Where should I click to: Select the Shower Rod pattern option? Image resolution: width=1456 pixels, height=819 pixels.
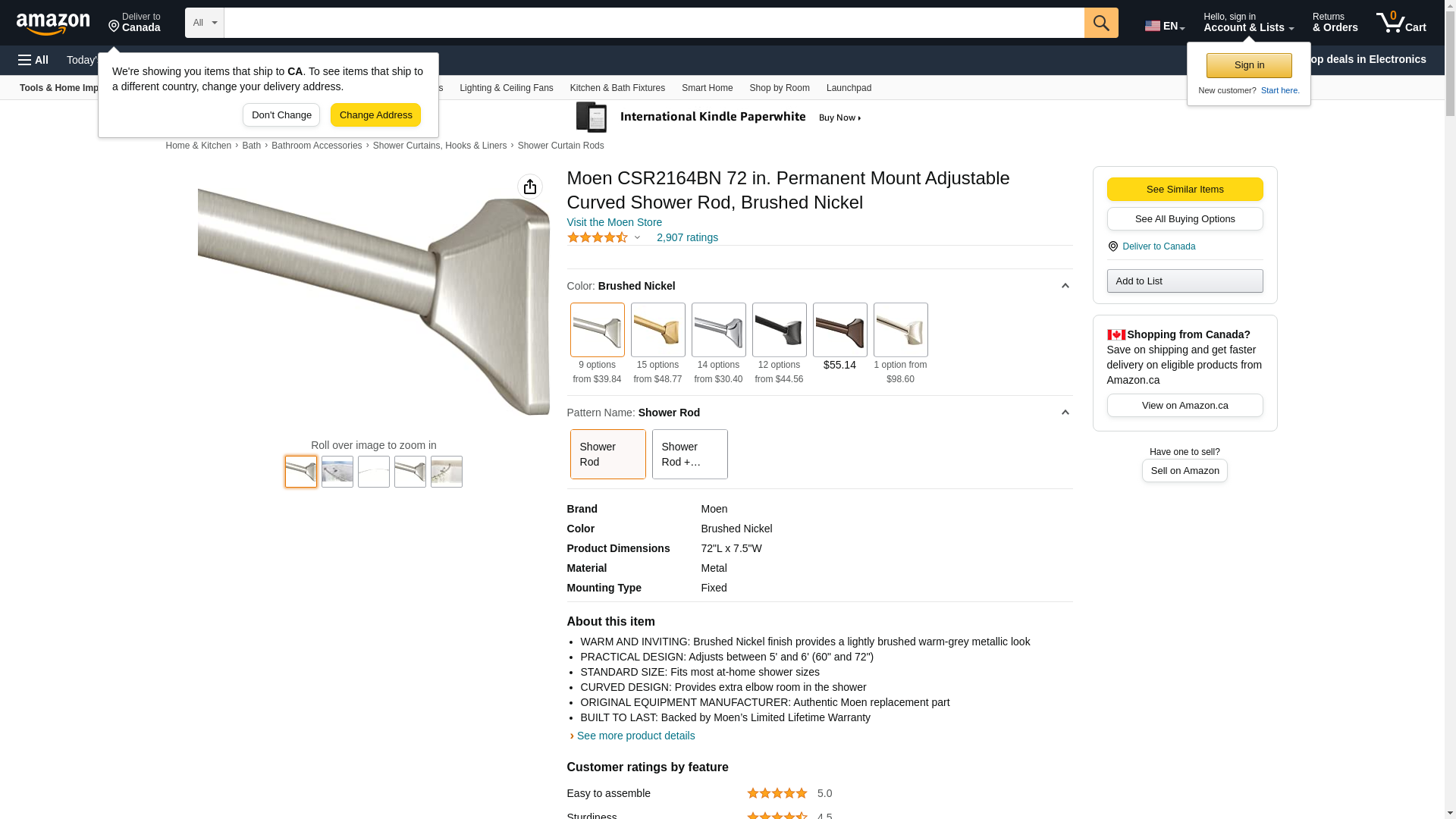[x=607, y=454]
